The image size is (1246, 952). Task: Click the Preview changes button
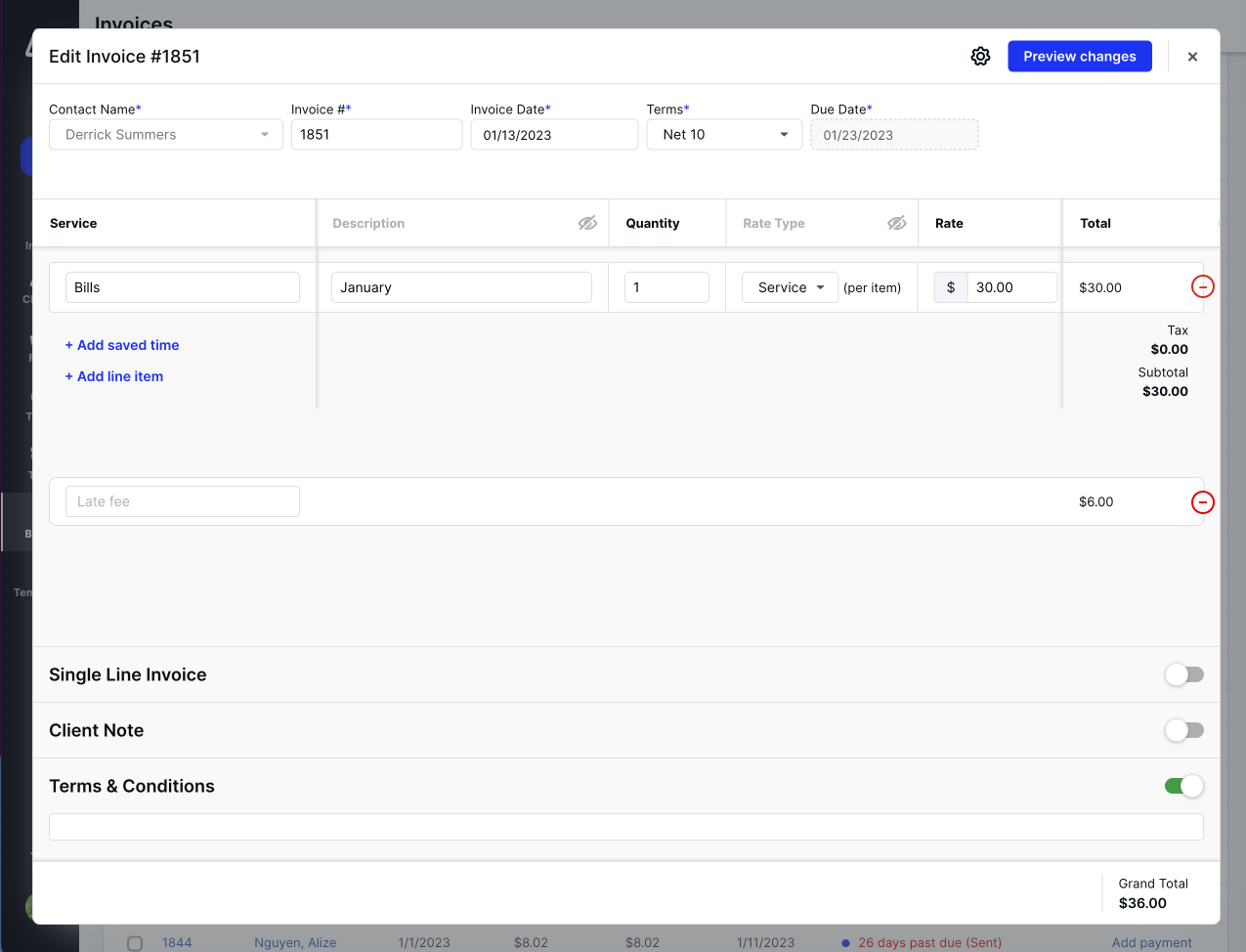[1079, 56]
